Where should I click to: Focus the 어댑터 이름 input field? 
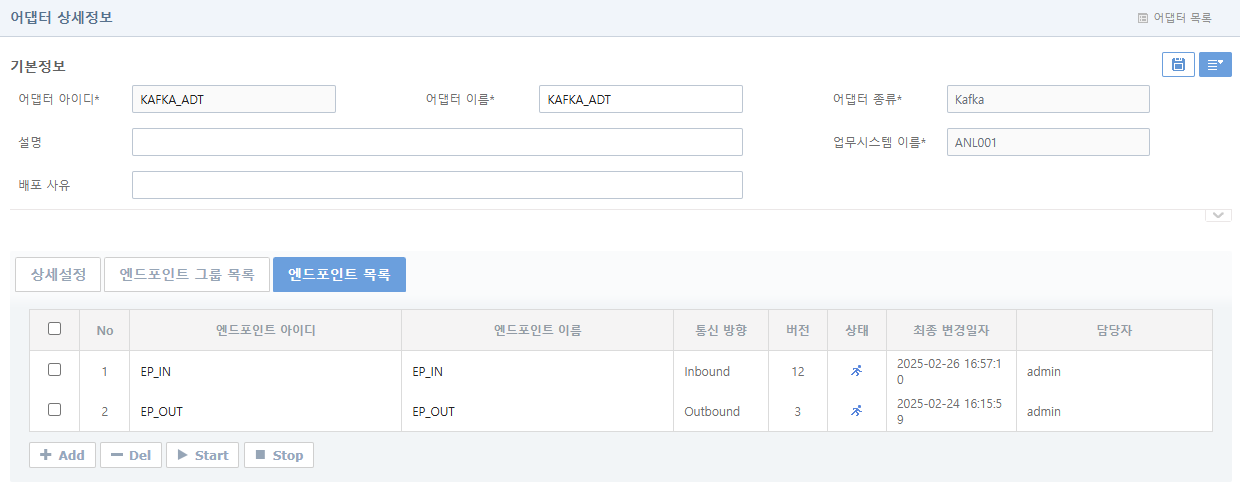point(640,99)
